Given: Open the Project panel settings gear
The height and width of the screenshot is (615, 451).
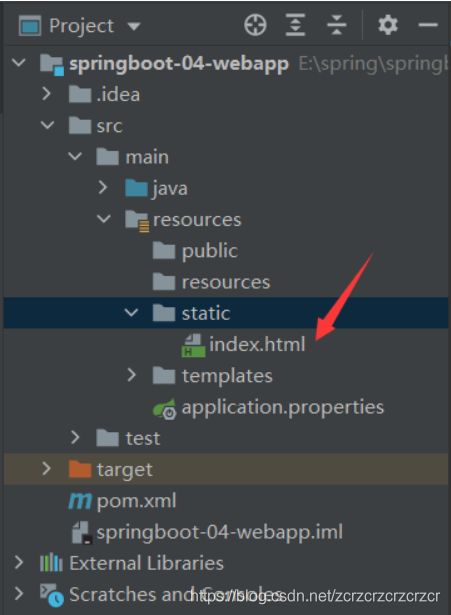Looking at the screenshot, I should pyautogui.click(x=388, y=25).
